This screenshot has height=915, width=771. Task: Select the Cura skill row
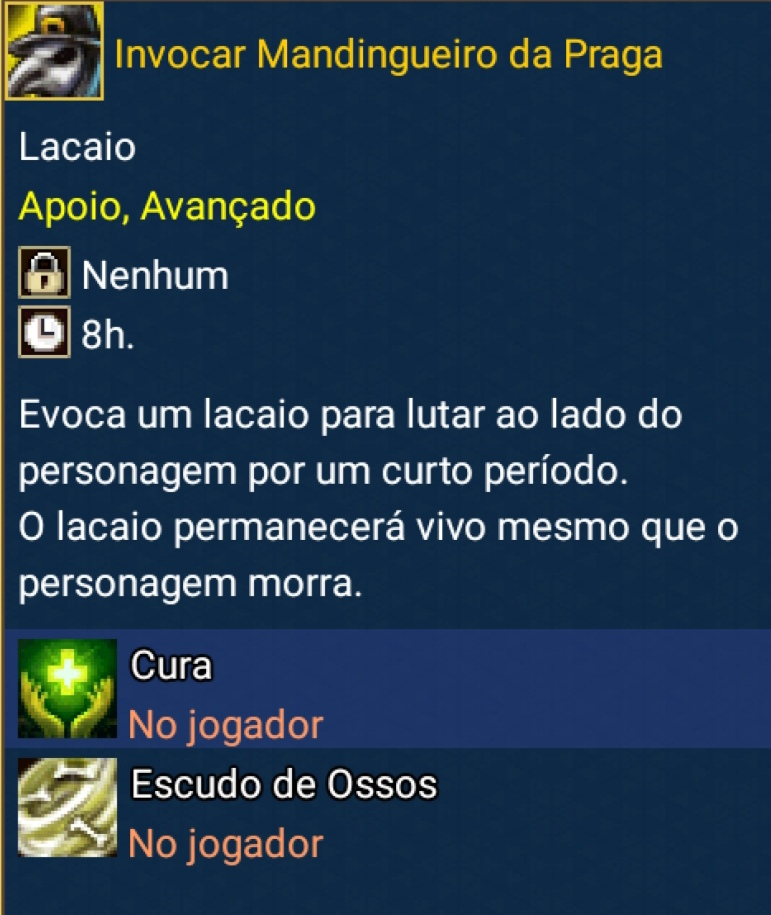[x=388, y=689]
